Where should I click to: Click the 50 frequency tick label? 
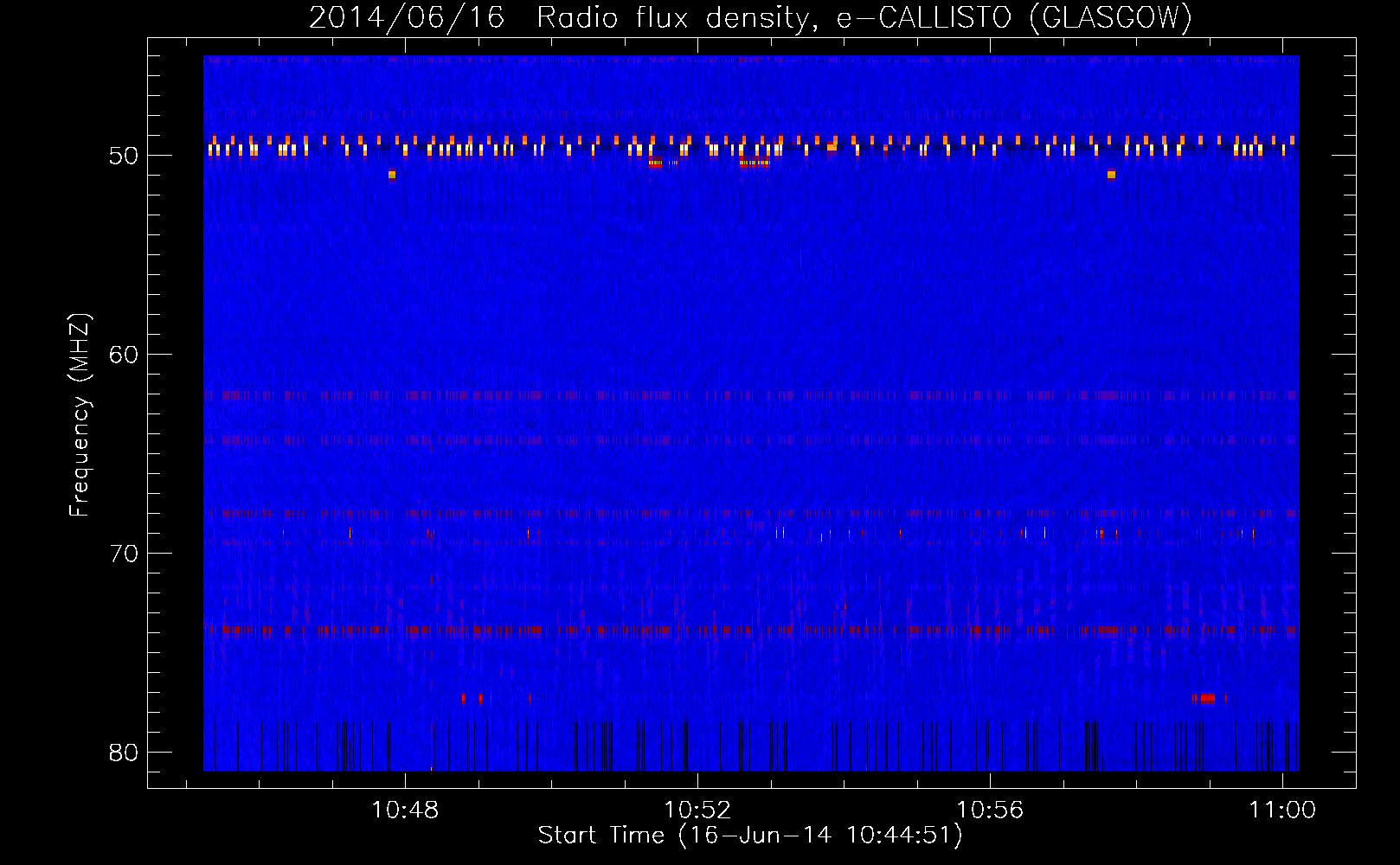click(x=124, y=156)
